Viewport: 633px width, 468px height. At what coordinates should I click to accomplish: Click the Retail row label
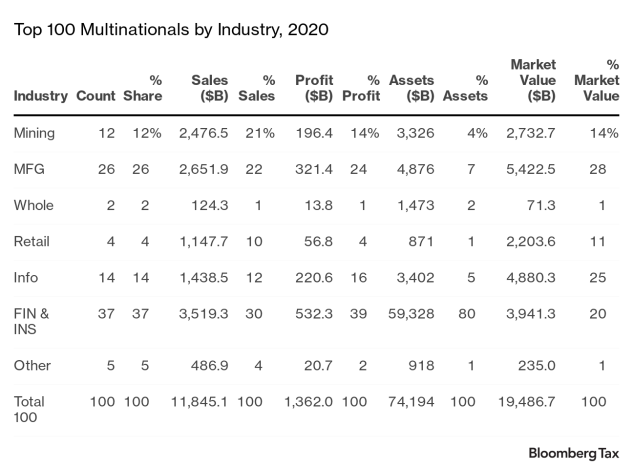pyautogui.click(x=32, y=241)
